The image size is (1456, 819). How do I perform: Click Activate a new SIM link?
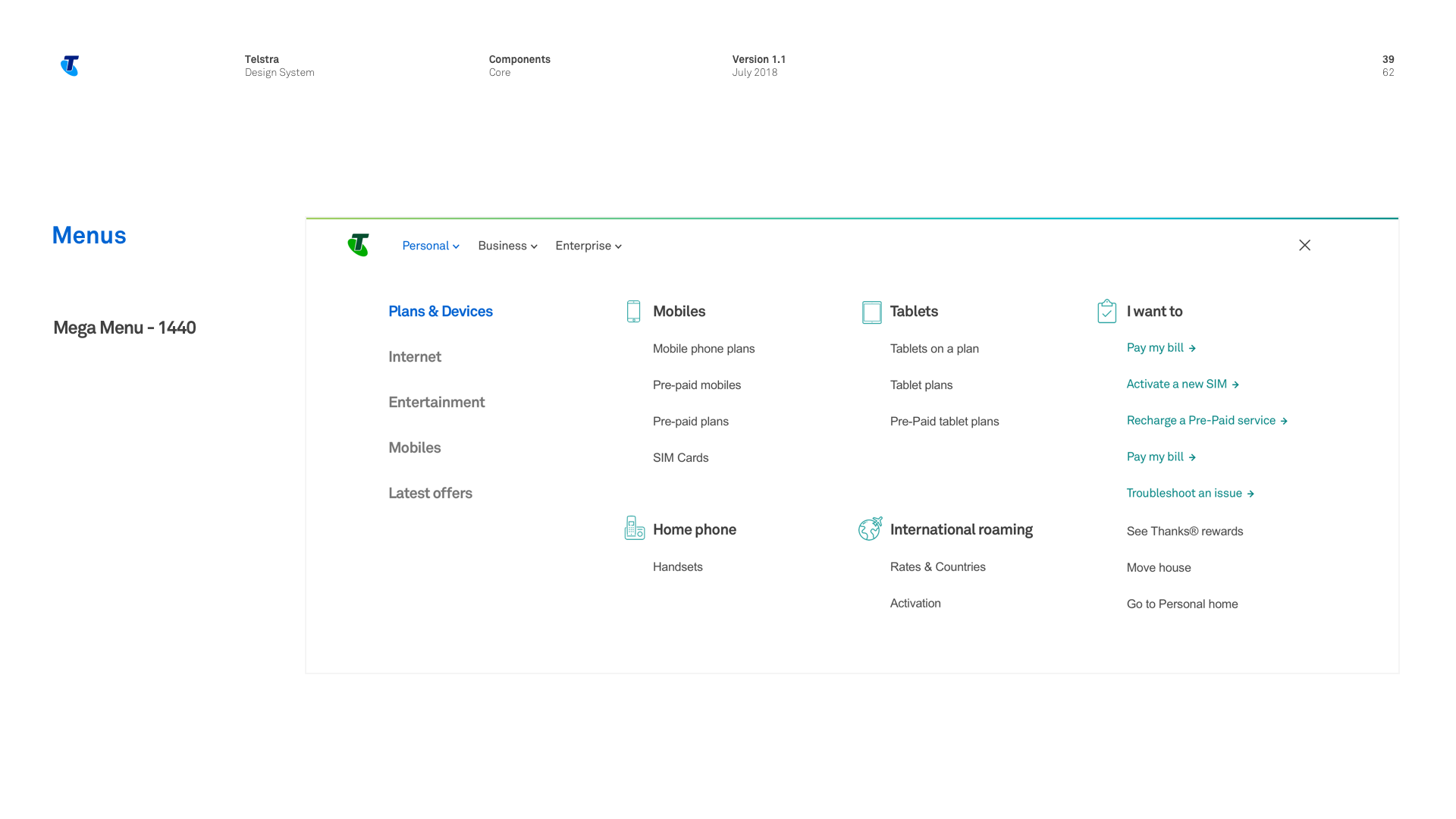(1177, 384)
